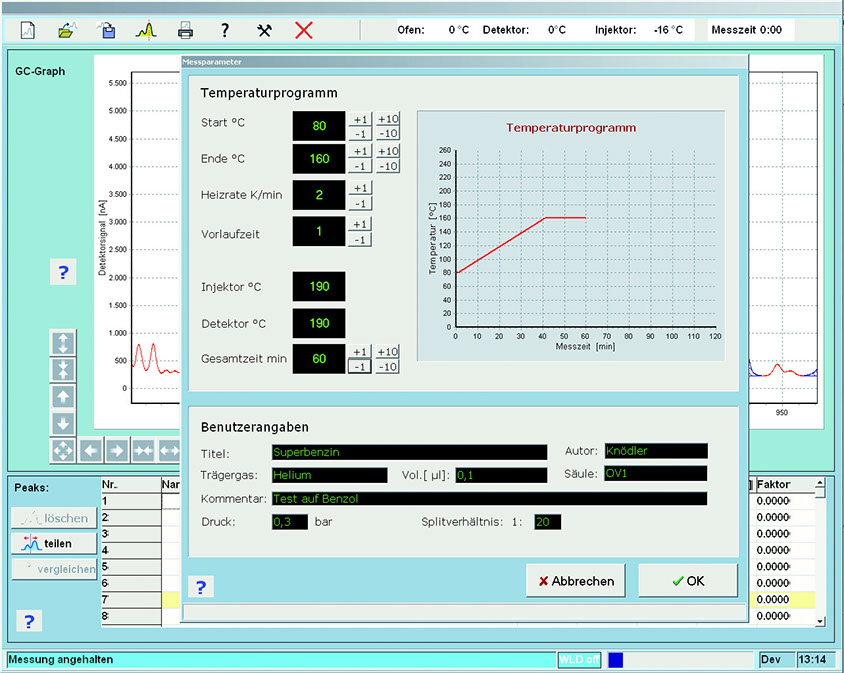Increase Heizrate by +1

pos(360,188)
